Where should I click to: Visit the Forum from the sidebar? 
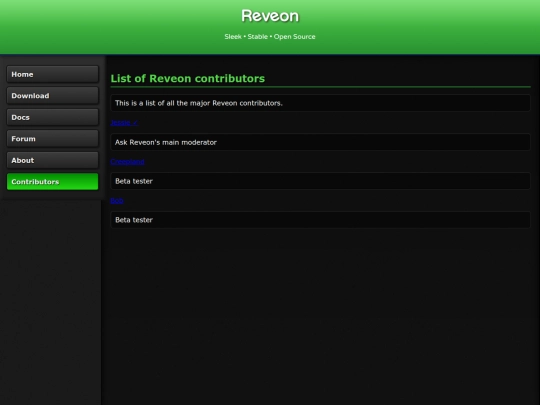coord(52,138)
